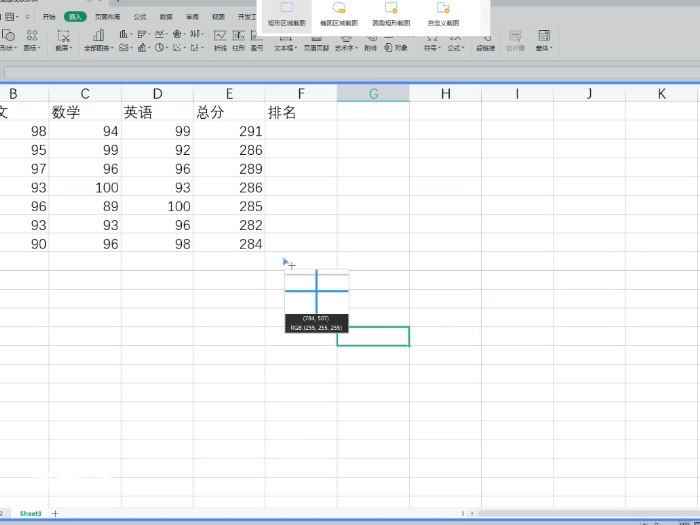Open the 页面布局 page layout tab

(107, 17)
